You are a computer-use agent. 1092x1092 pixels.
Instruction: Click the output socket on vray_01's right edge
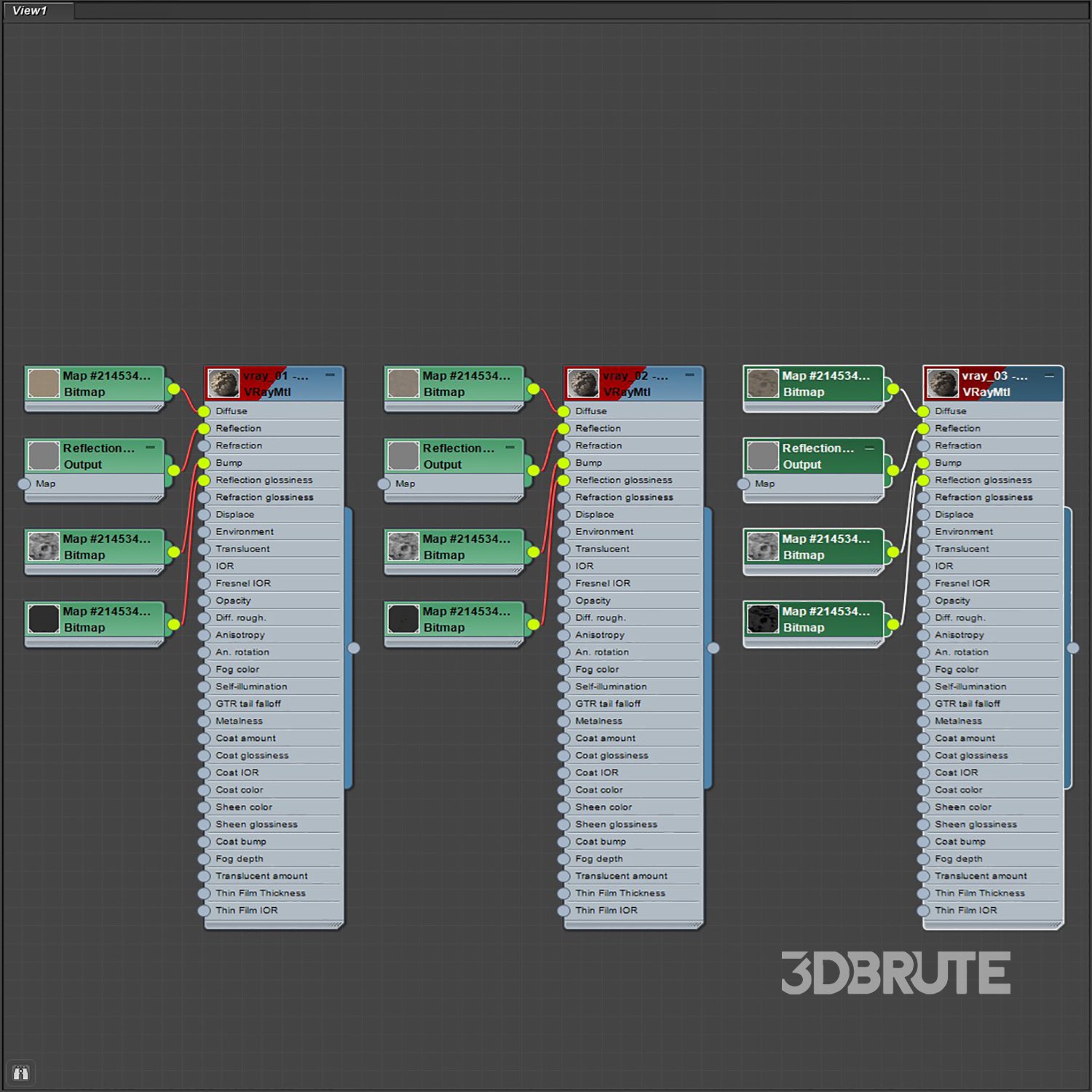click(x=354, y=648)
